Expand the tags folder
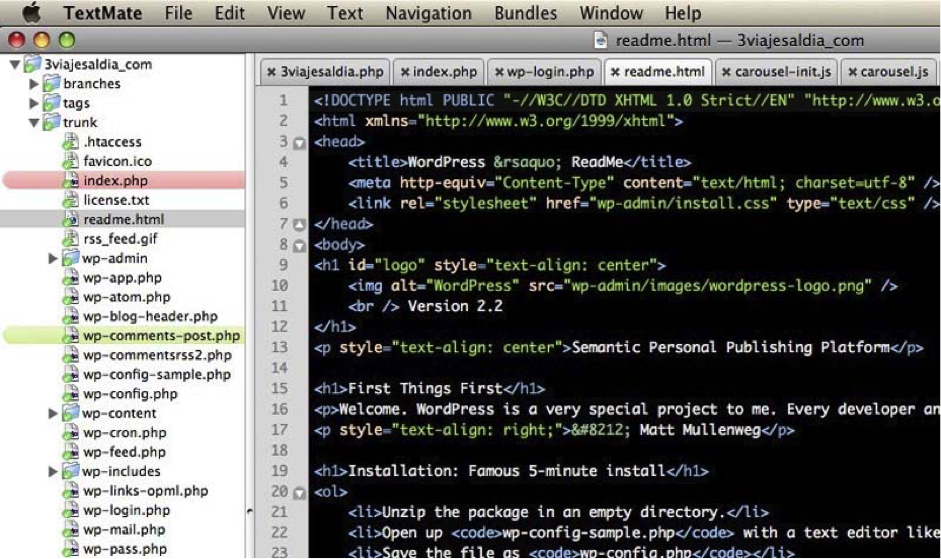 (34, 103)
